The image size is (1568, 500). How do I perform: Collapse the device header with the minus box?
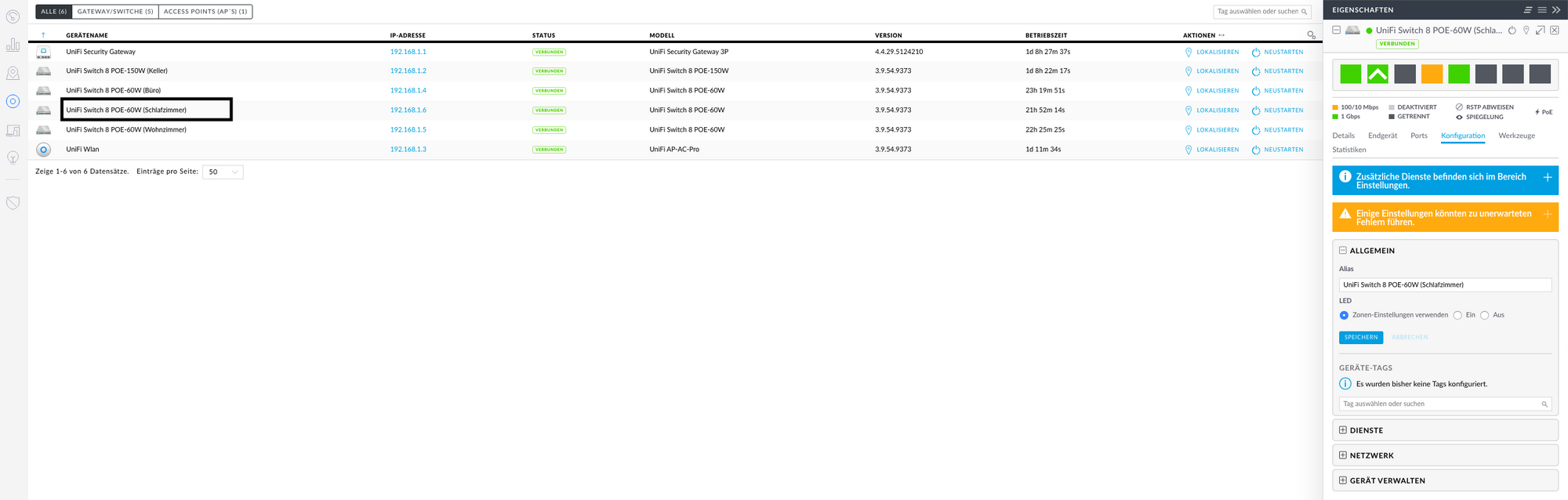1337,30
